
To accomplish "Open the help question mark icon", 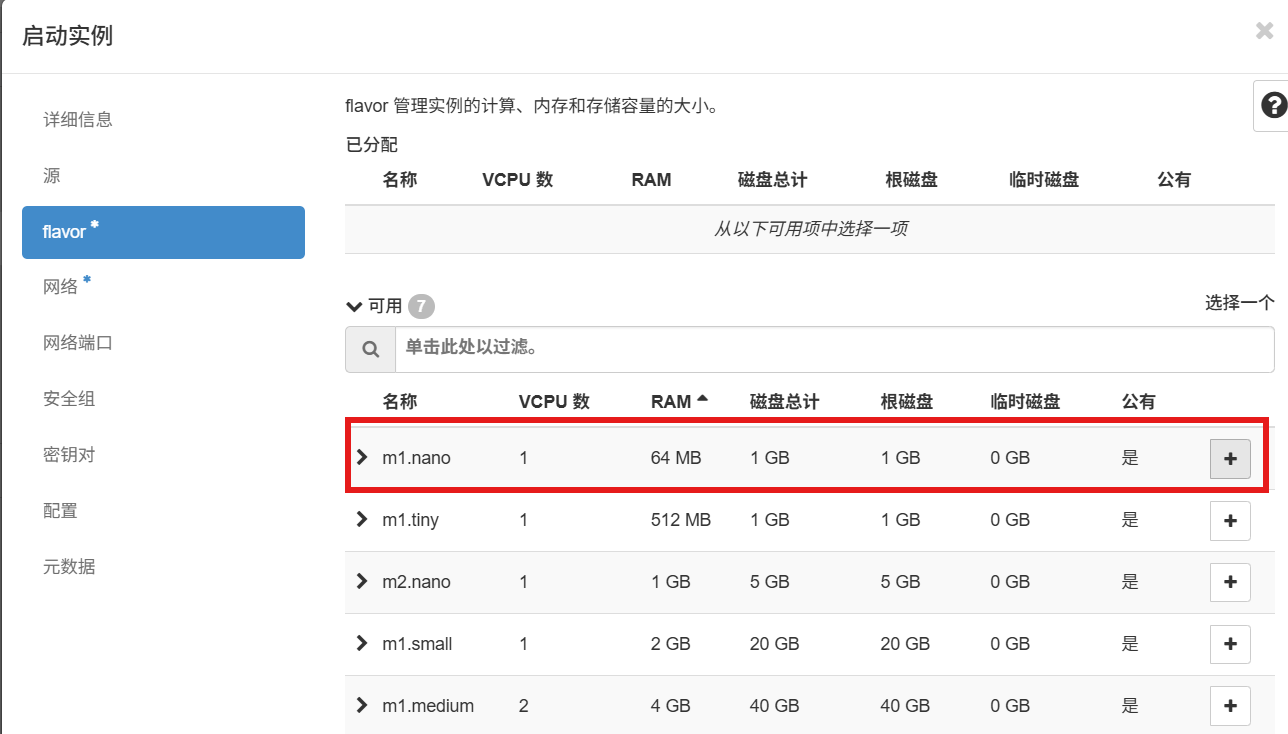I will pos(1273,105).
